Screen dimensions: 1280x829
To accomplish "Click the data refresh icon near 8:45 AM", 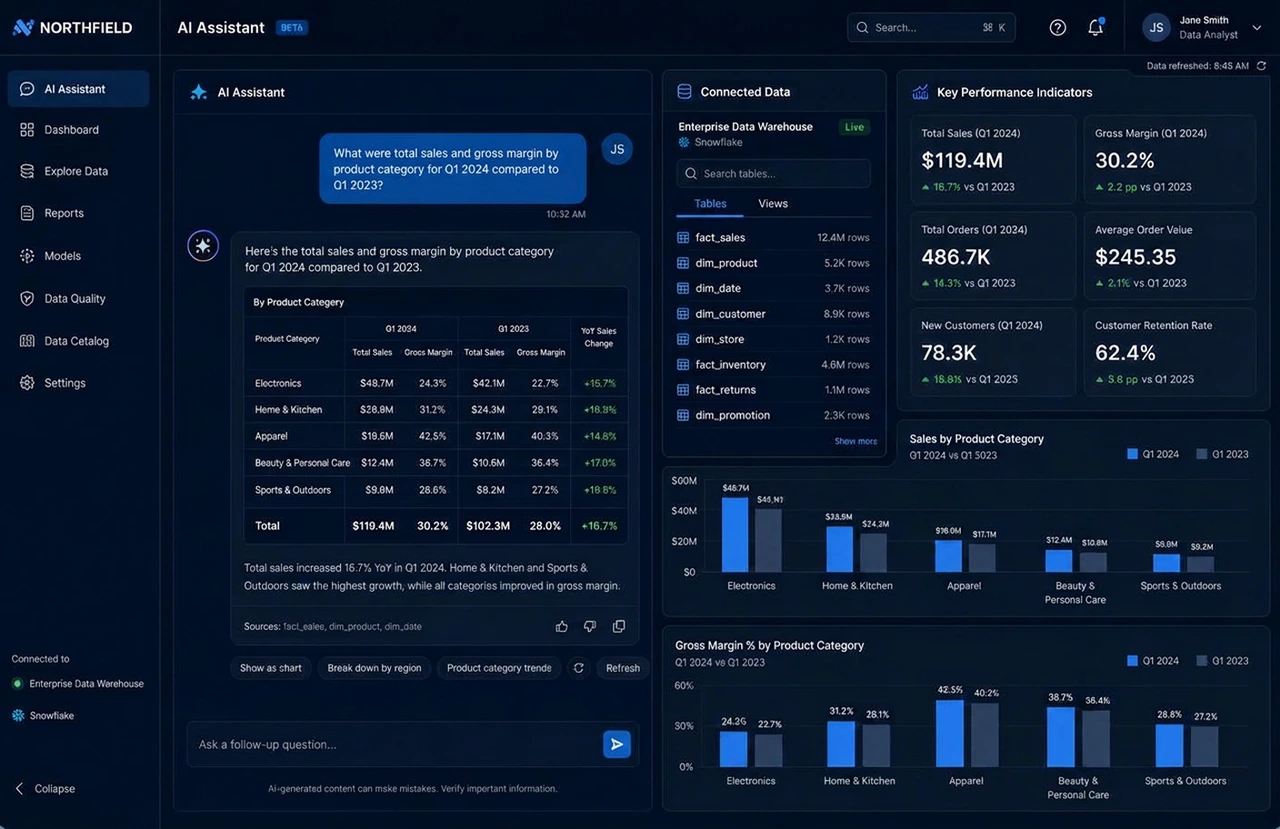I will click(x=1261, y=66).
